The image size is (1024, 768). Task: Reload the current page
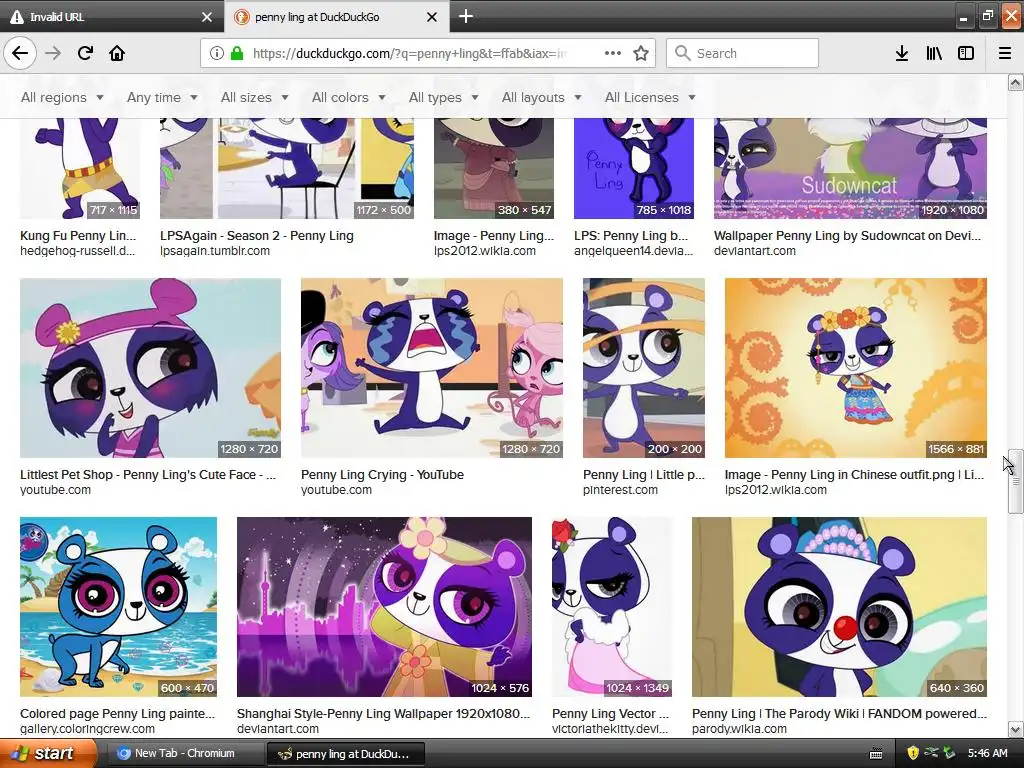coord(85,53)
